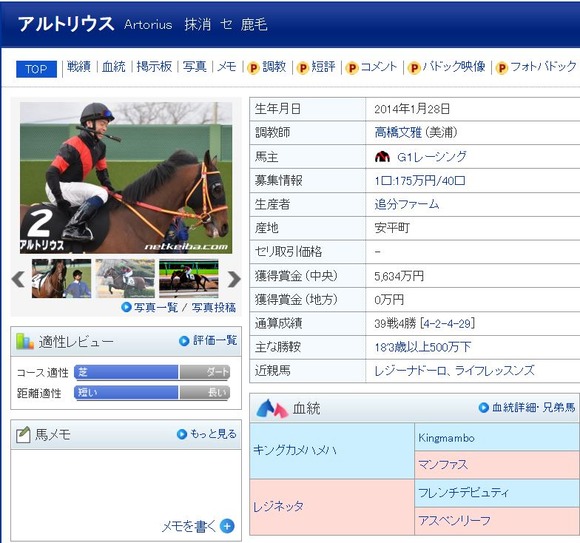Open アスペンリーフ pedigree link

point(454,520)
